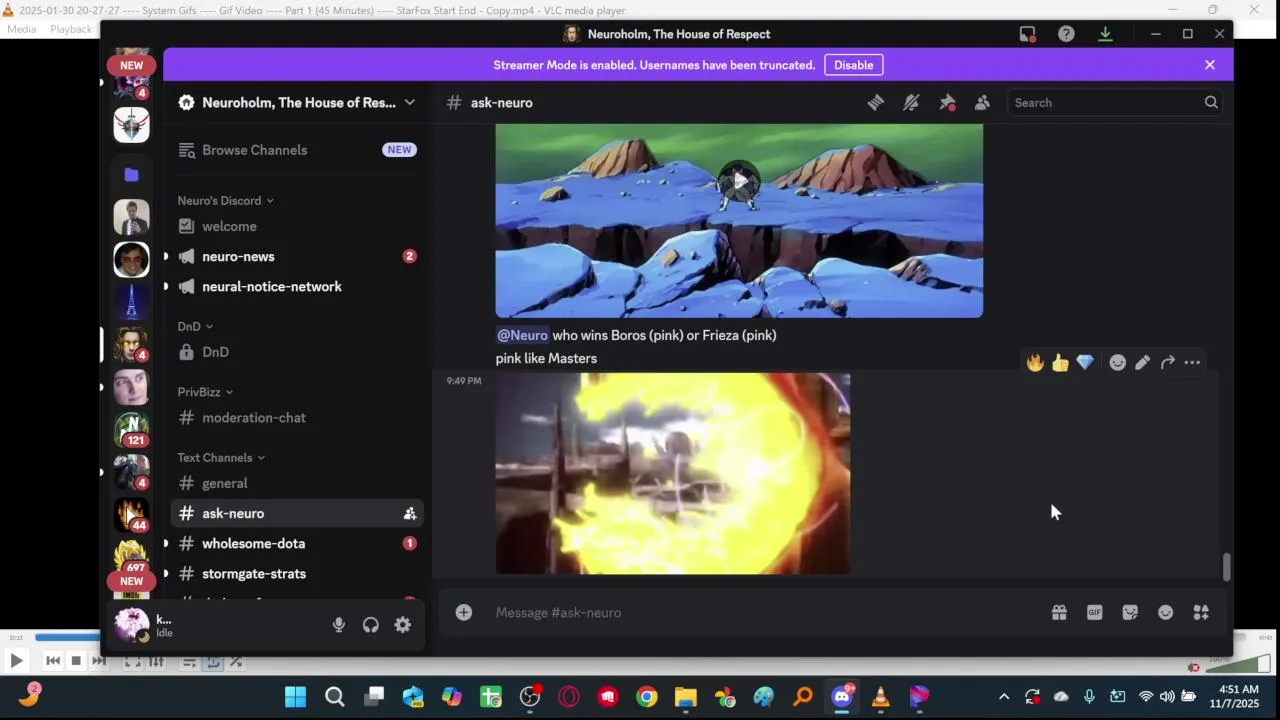This screenshot has width=1280, height=720.
Task: Open wholesome-dota channel
Action: click(x=298, y=543)
